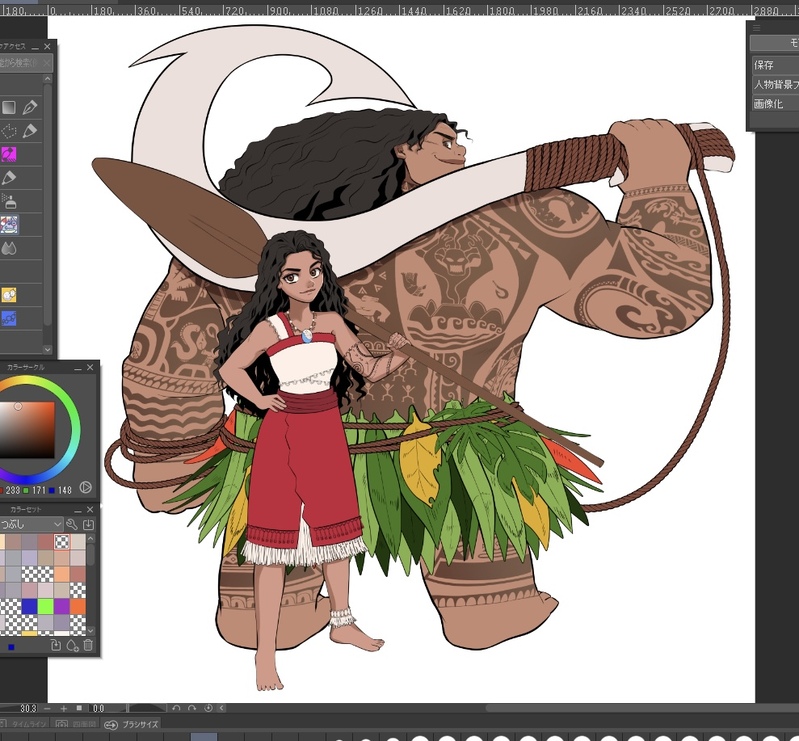Delete color with the trash icon

click(x=88, y=646)
